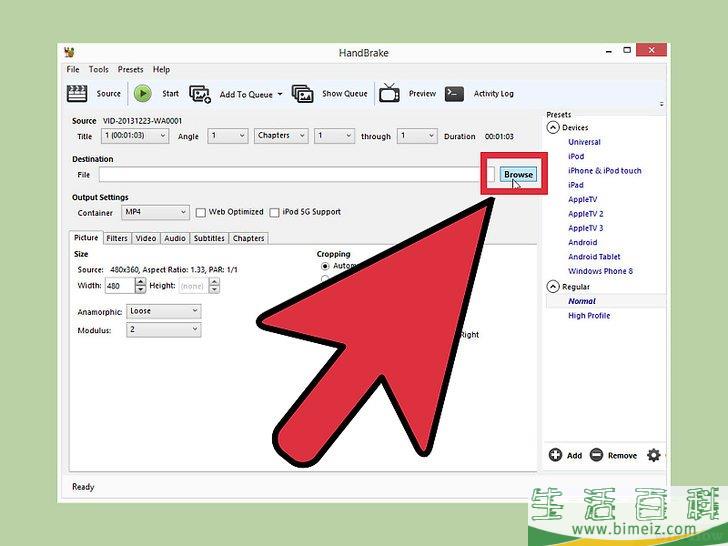Click the toolbar overflow arrow at far right
Screen dimensions: 728x546
click(x=662, y=104)
